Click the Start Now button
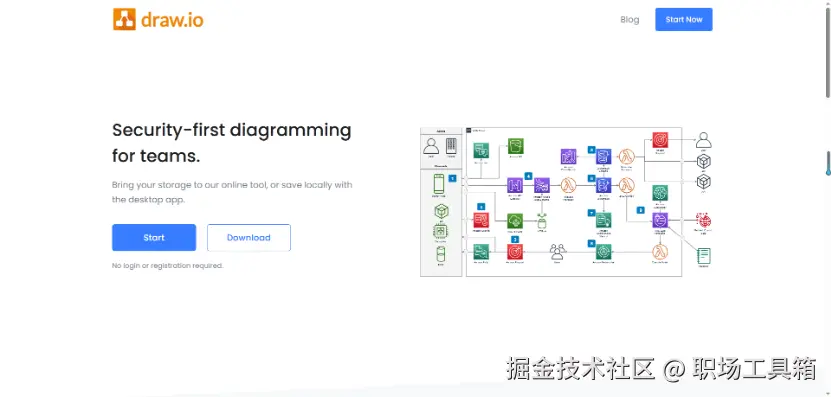 [684, 20]
